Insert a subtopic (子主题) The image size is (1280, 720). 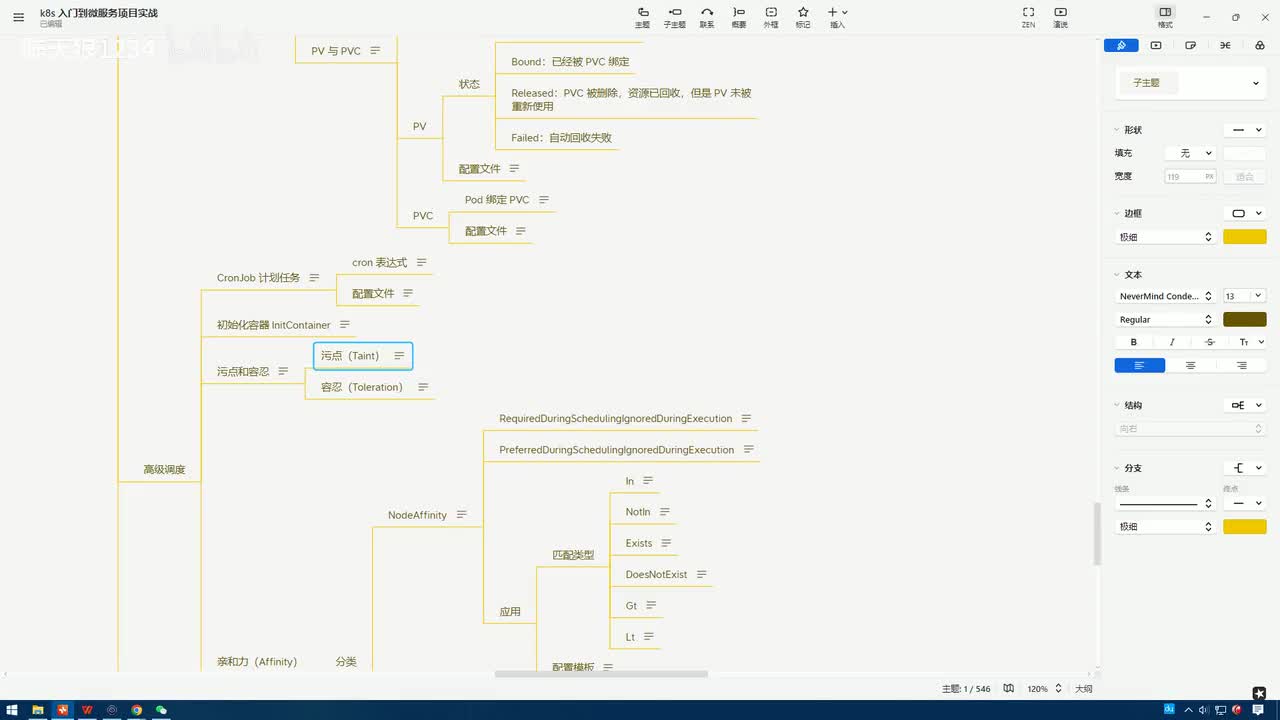point(675,17)
